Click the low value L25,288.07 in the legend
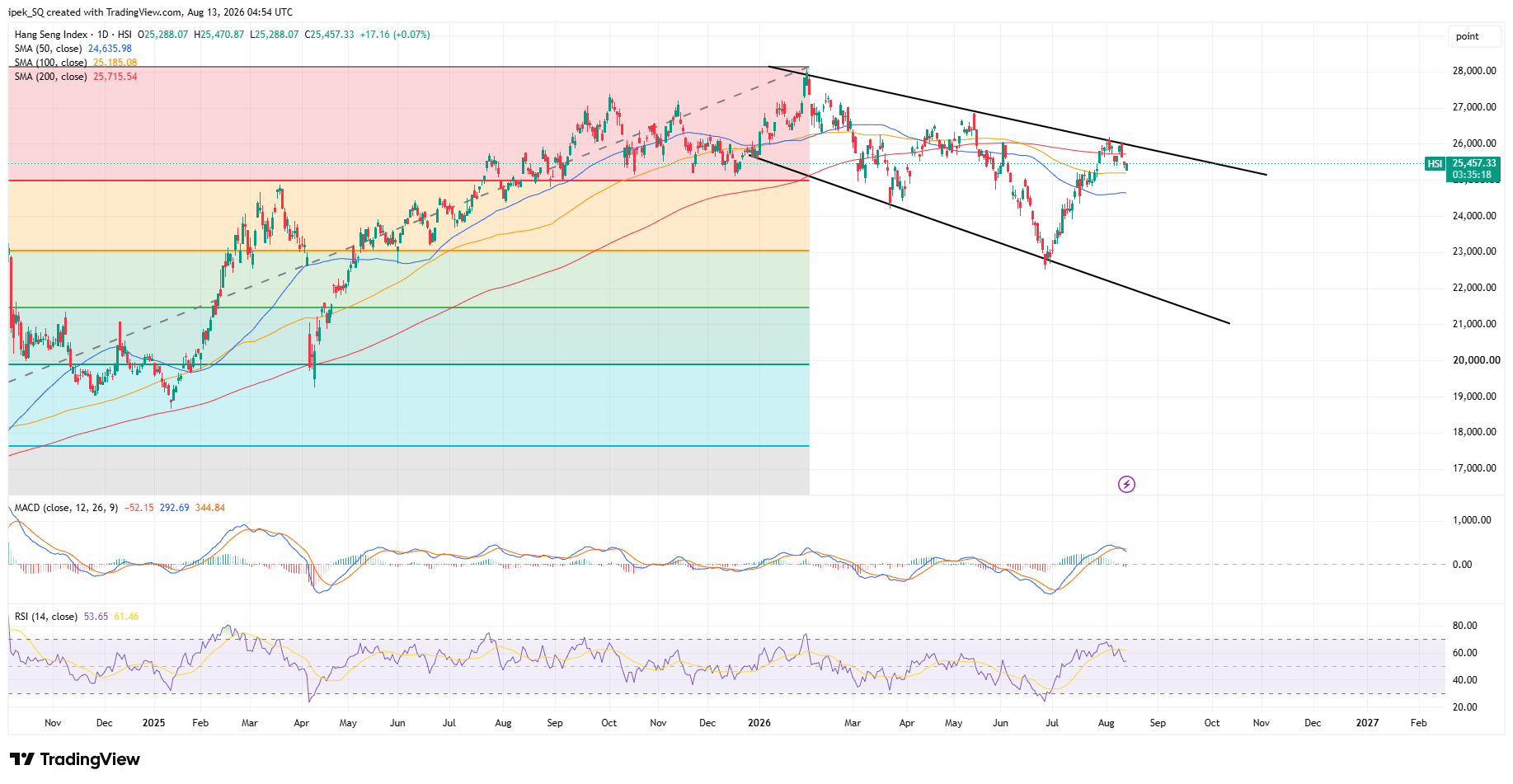 (275, 35)
